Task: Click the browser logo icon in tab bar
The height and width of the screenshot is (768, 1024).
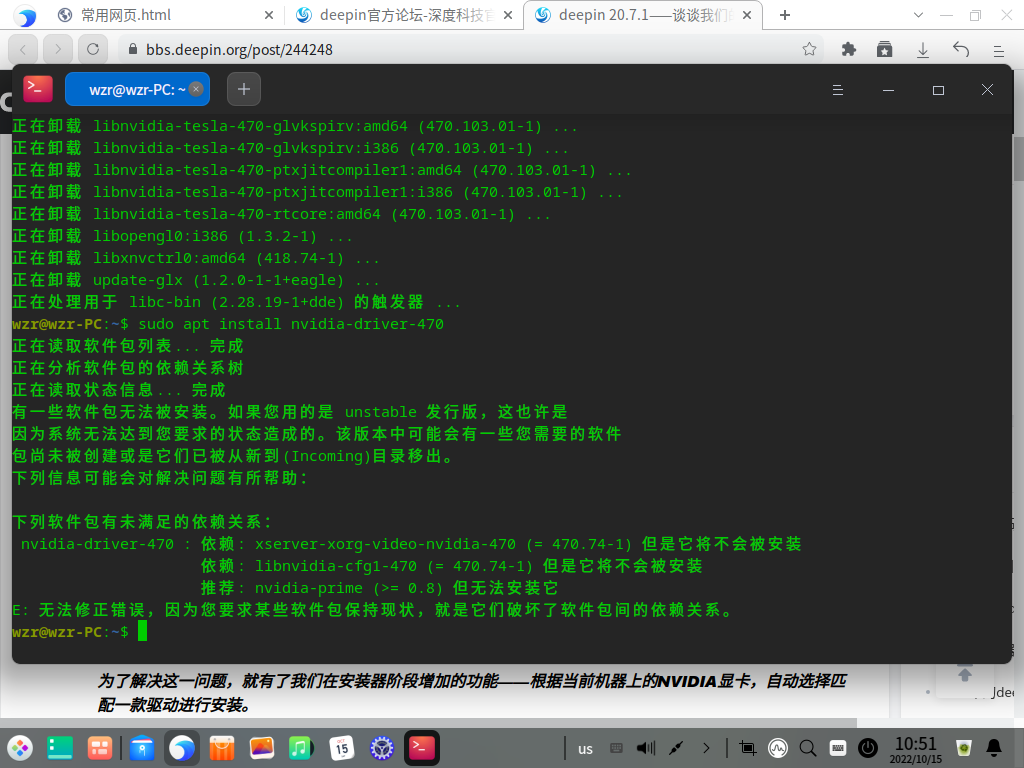Action: click(x=25, y=16)
